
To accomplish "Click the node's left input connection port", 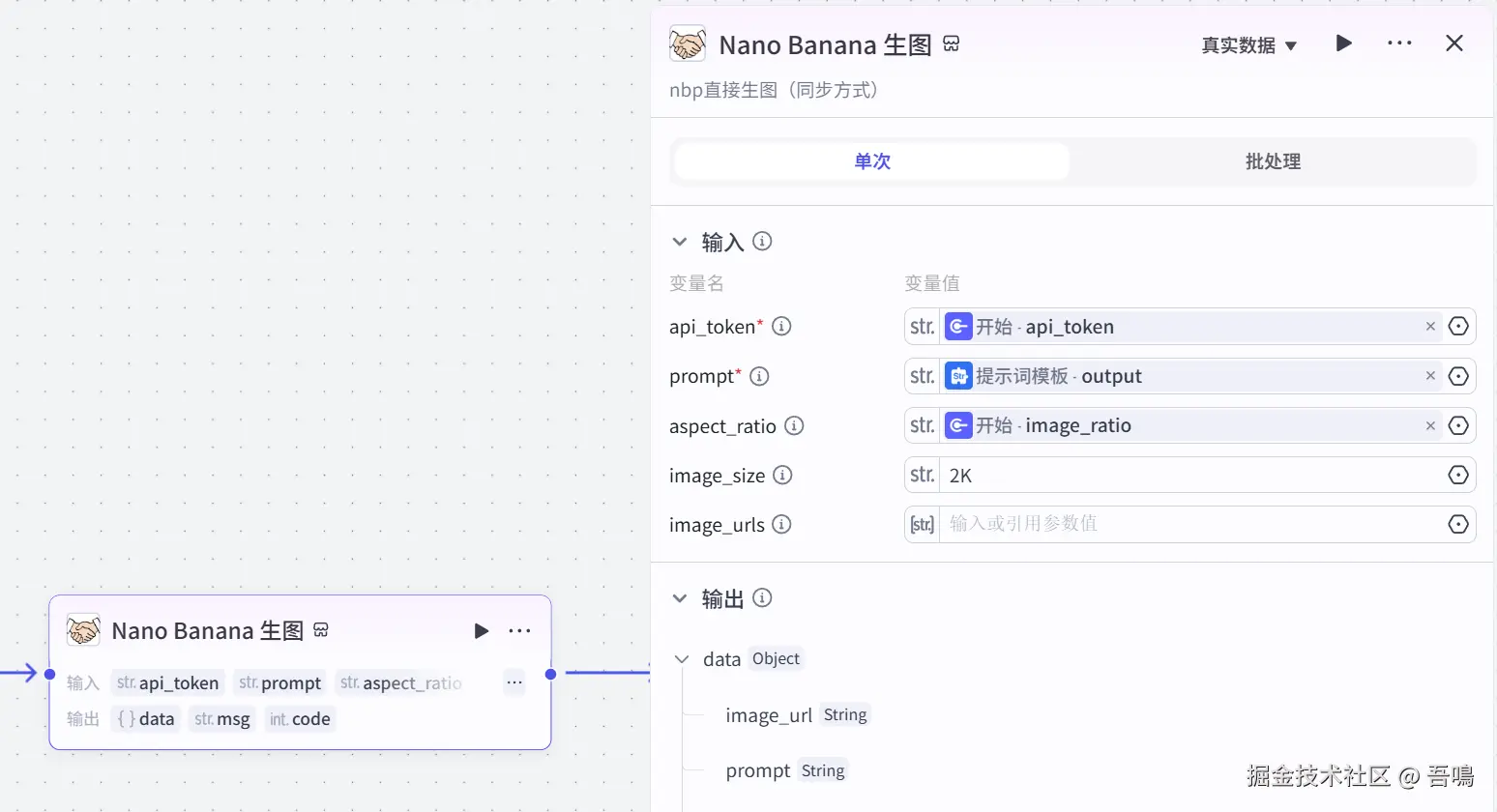I will [x=49, y=674].
